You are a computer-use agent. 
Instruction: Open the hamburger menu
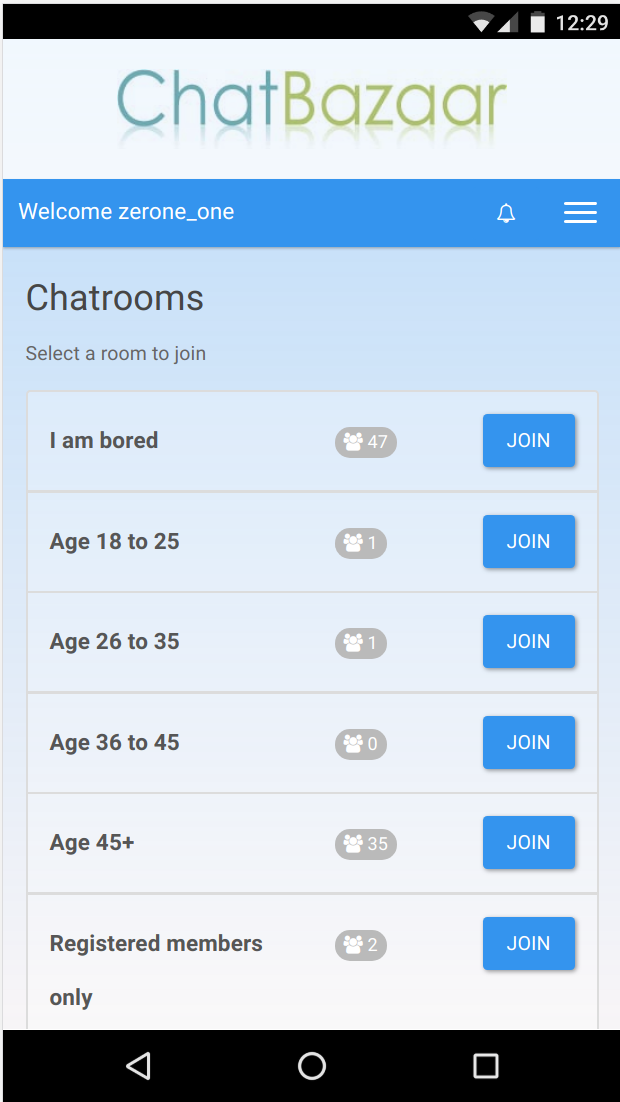(580, 212)
